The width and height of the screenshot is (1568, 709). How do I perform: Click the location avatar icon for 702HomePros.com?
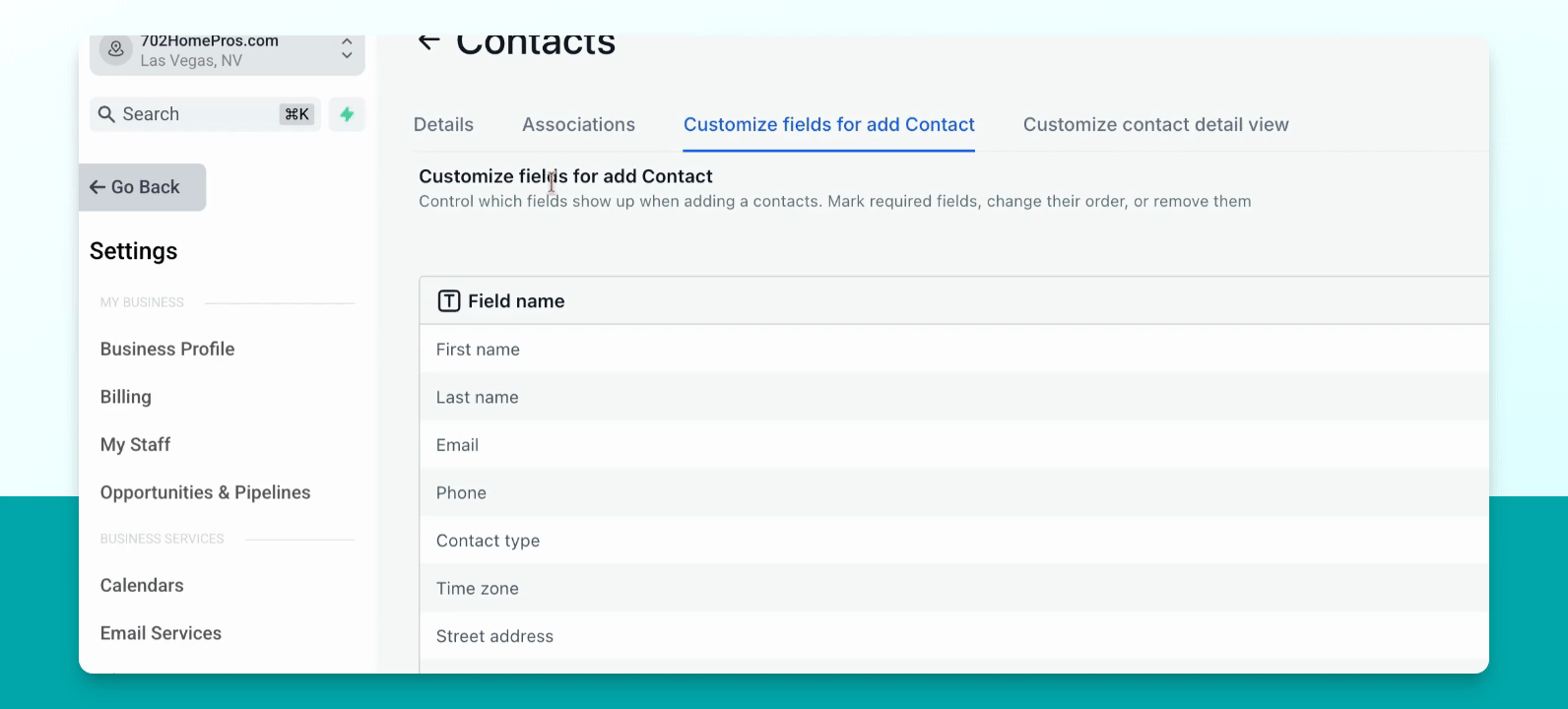[x=116, y=49]
